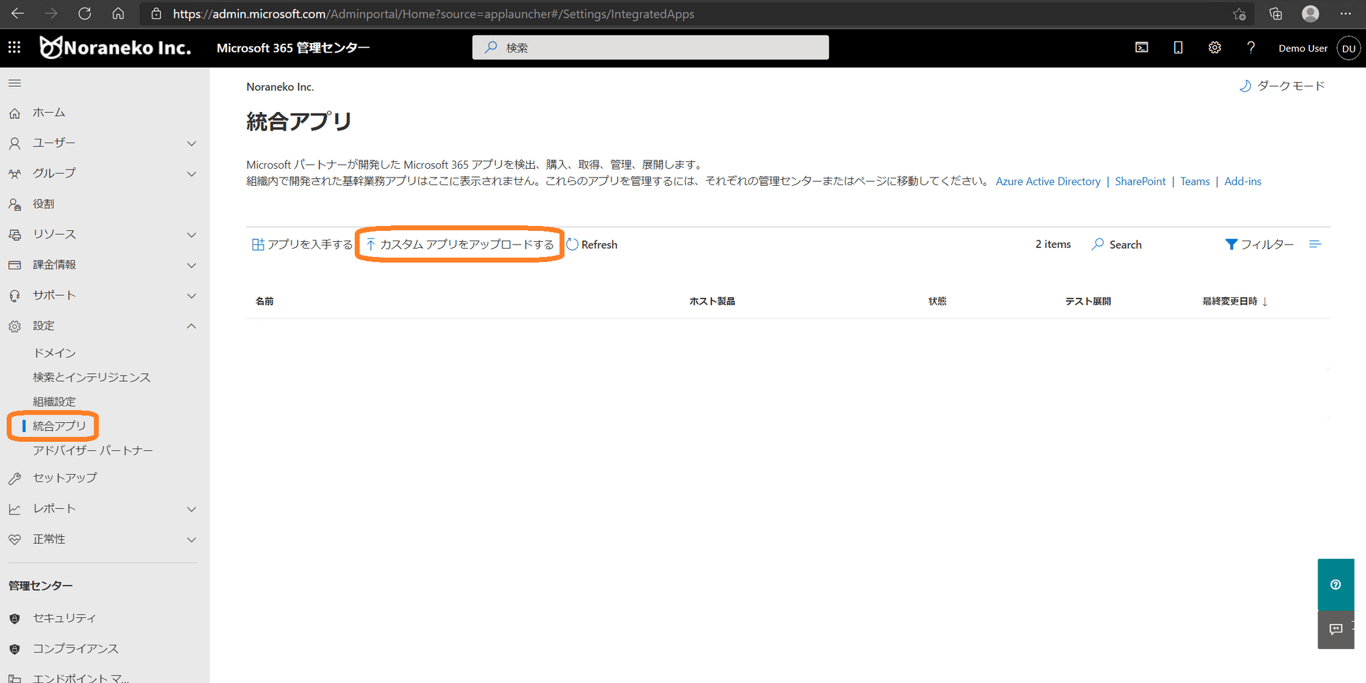Collapse the navigation hamburger menu
Image resolution: width=1366 pixels, height=683 pixels.
(x=14, y=83)
